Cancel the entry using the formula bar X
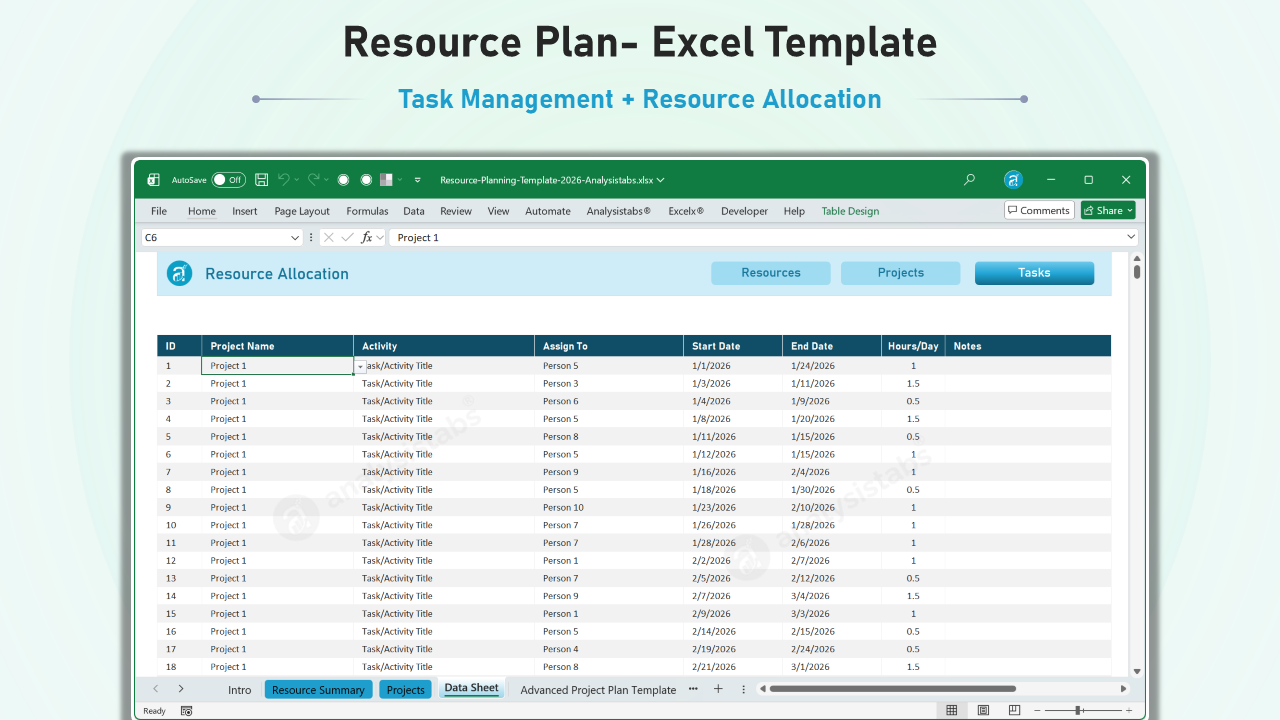The width and height of the screenshot is (1280, 720). (x=329, y=237)
